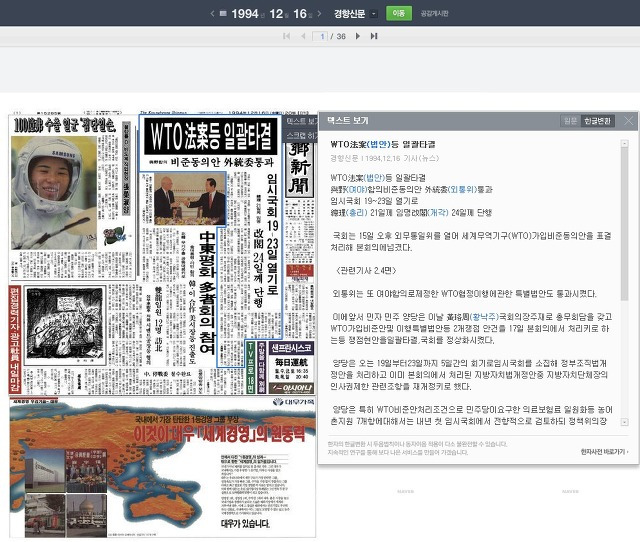This screenshot has height=542, width=640.
Task: Go to the next newspaper page
Action: coord(358,36)
